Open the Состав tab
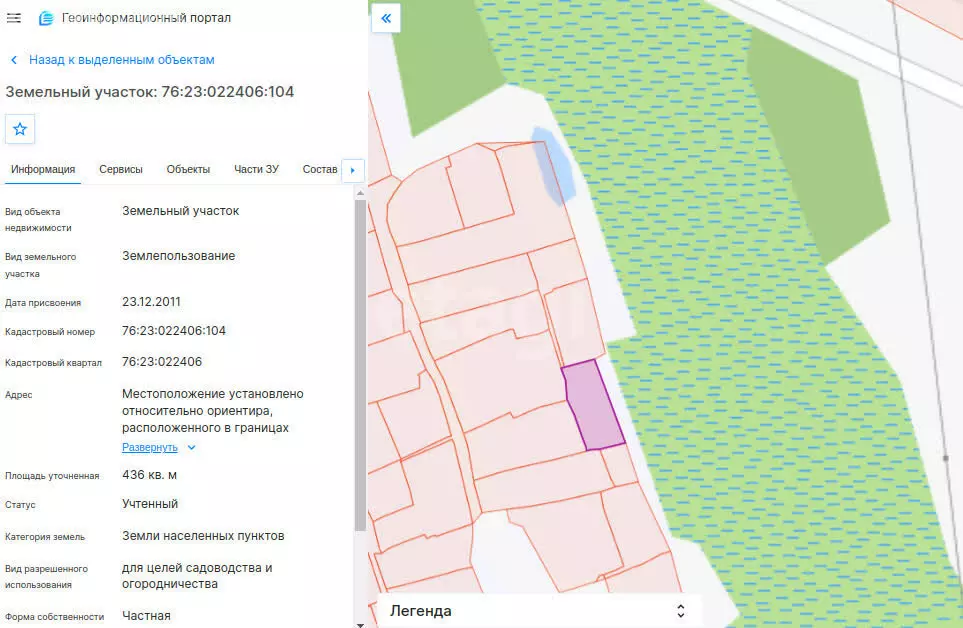The height and width of the screenshot is (628, 963). [x=319, y=169]
